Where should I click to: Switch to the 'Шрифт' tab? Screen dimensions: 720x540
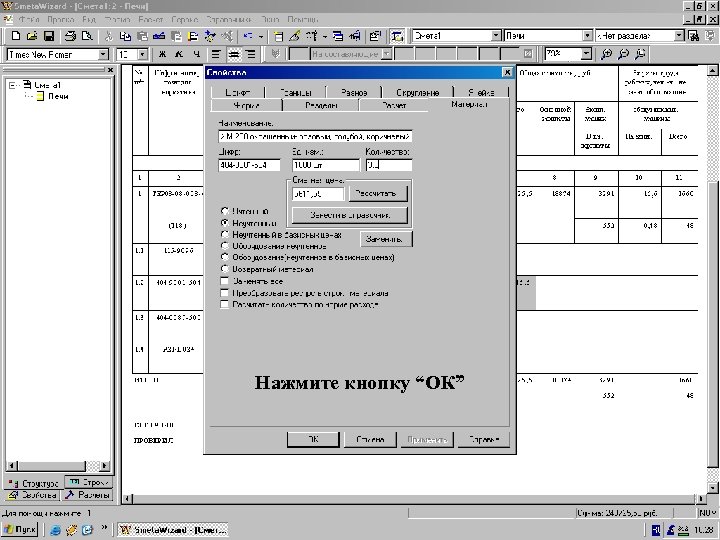(x=237, y=91)
